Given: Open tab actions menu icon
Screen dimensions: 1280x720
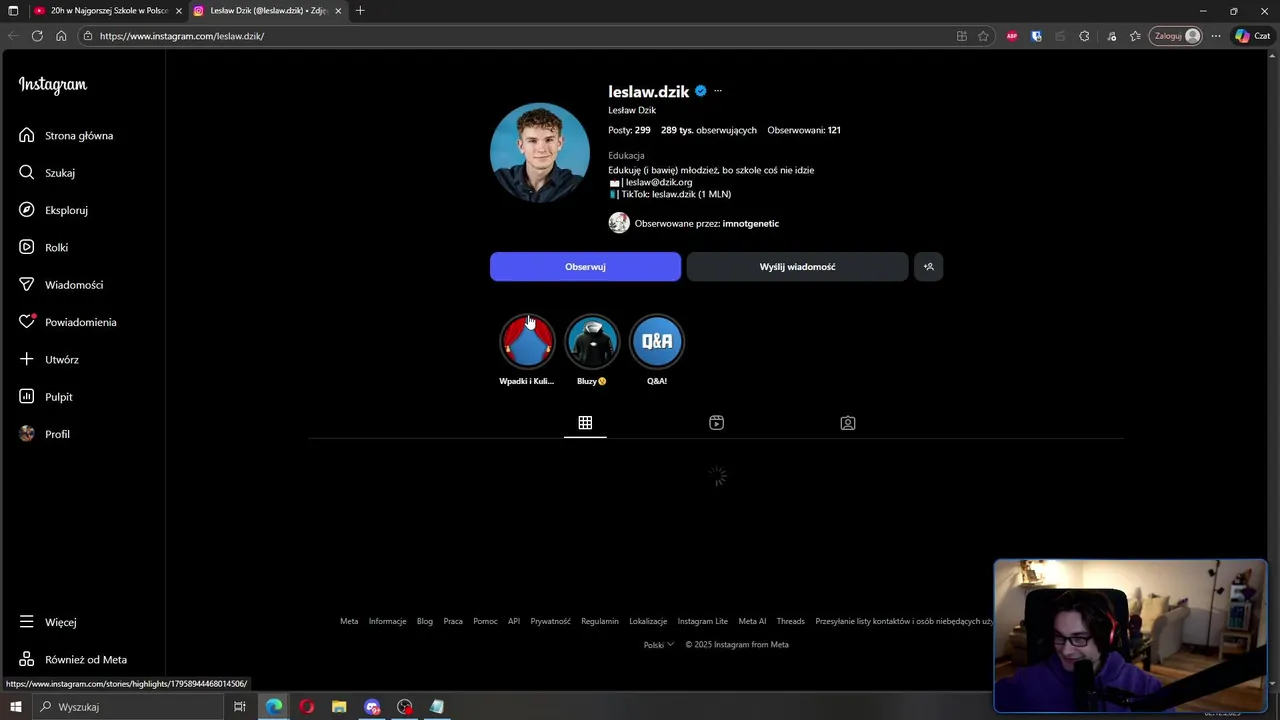Looking at the screenshot, I should pos(13,11).
